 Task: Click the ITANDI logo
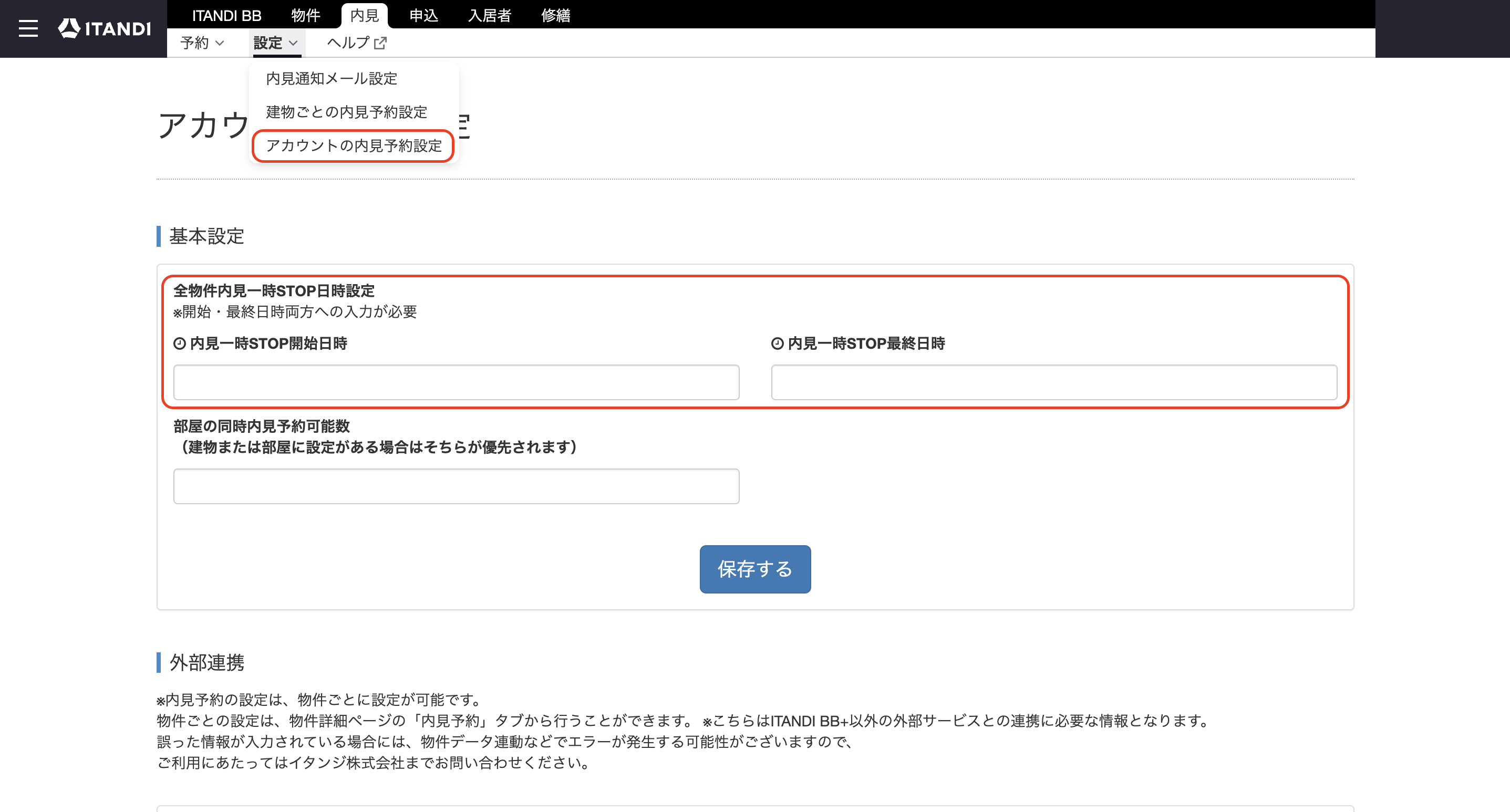pyautogui.click(x=105, y=28)
